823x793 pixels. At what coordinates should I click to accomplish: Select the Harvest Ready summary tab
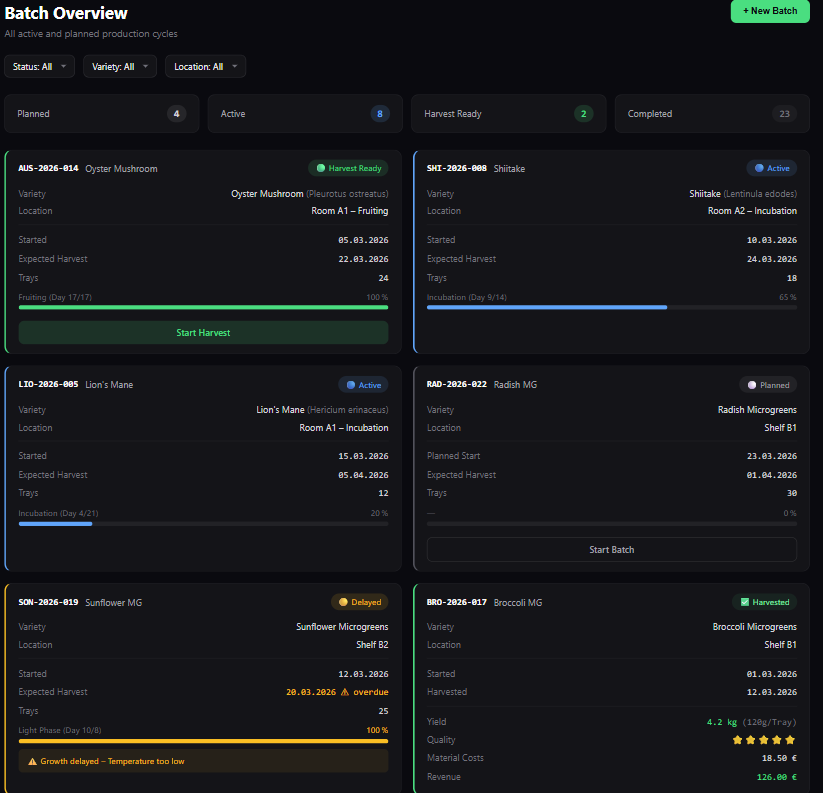(x=508, y=114)
